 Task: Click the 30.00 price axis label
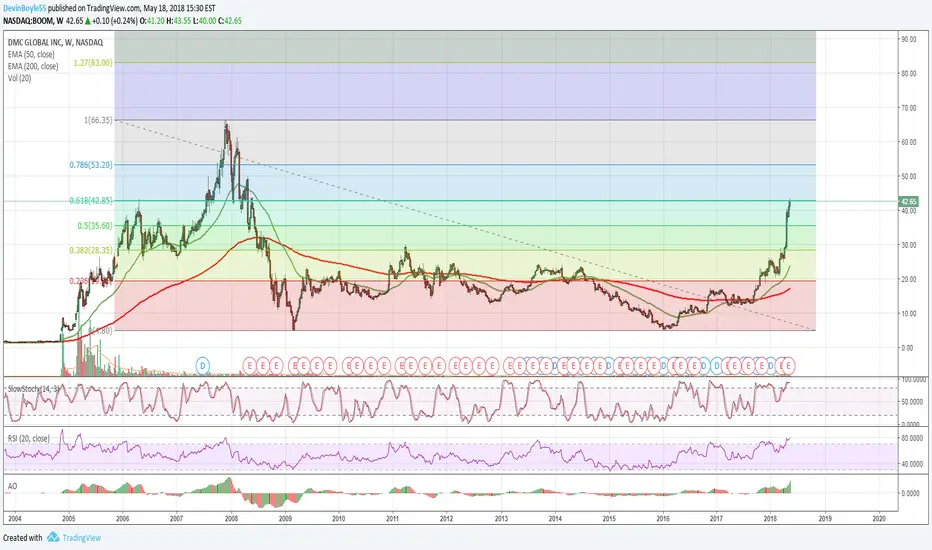click(x=909, y=245)
